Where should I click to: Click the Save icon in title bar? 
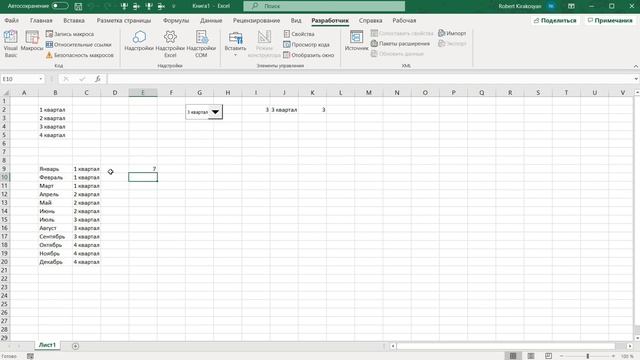(78, 6)
